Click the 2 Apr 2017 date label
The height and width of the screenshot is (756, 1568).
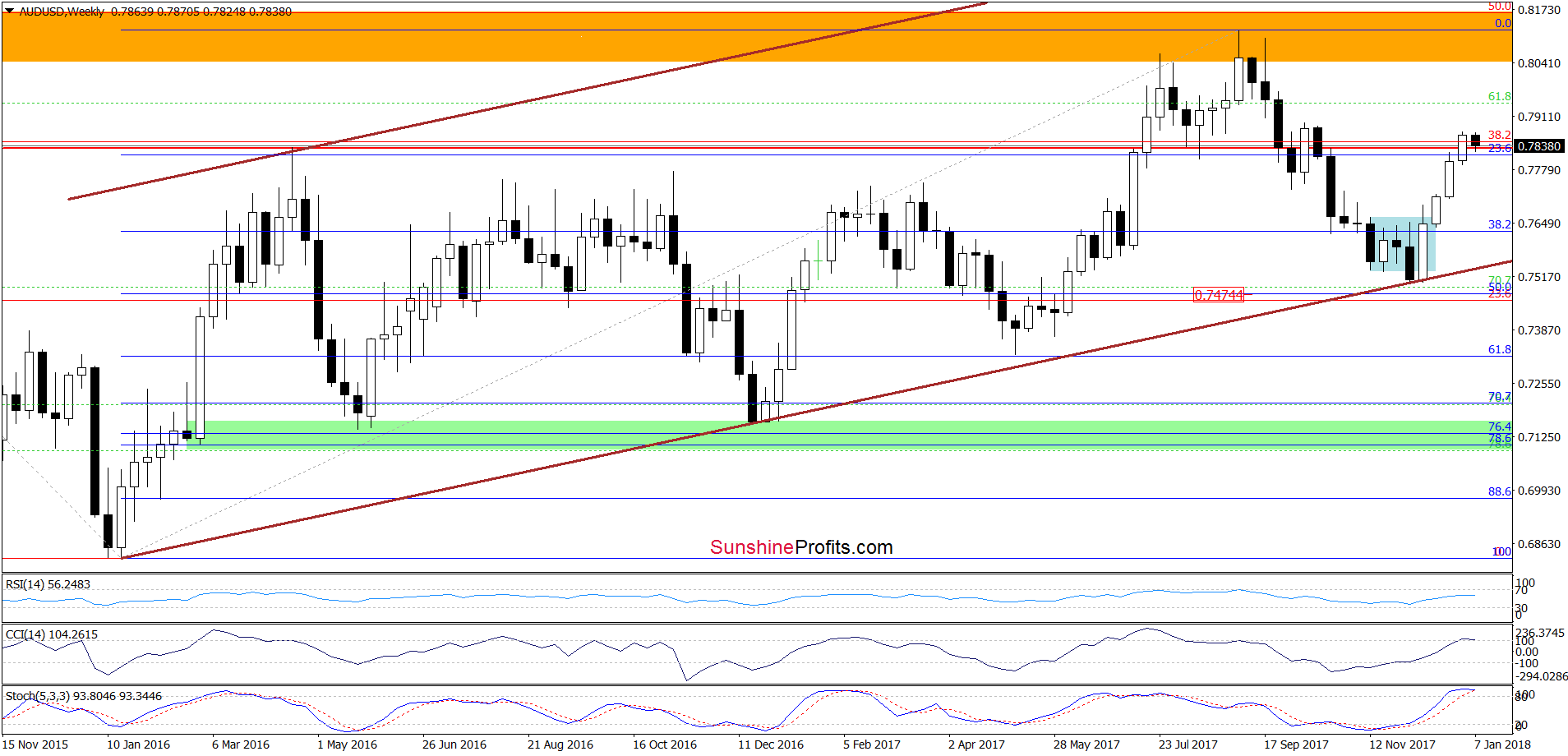click(976, 744)
